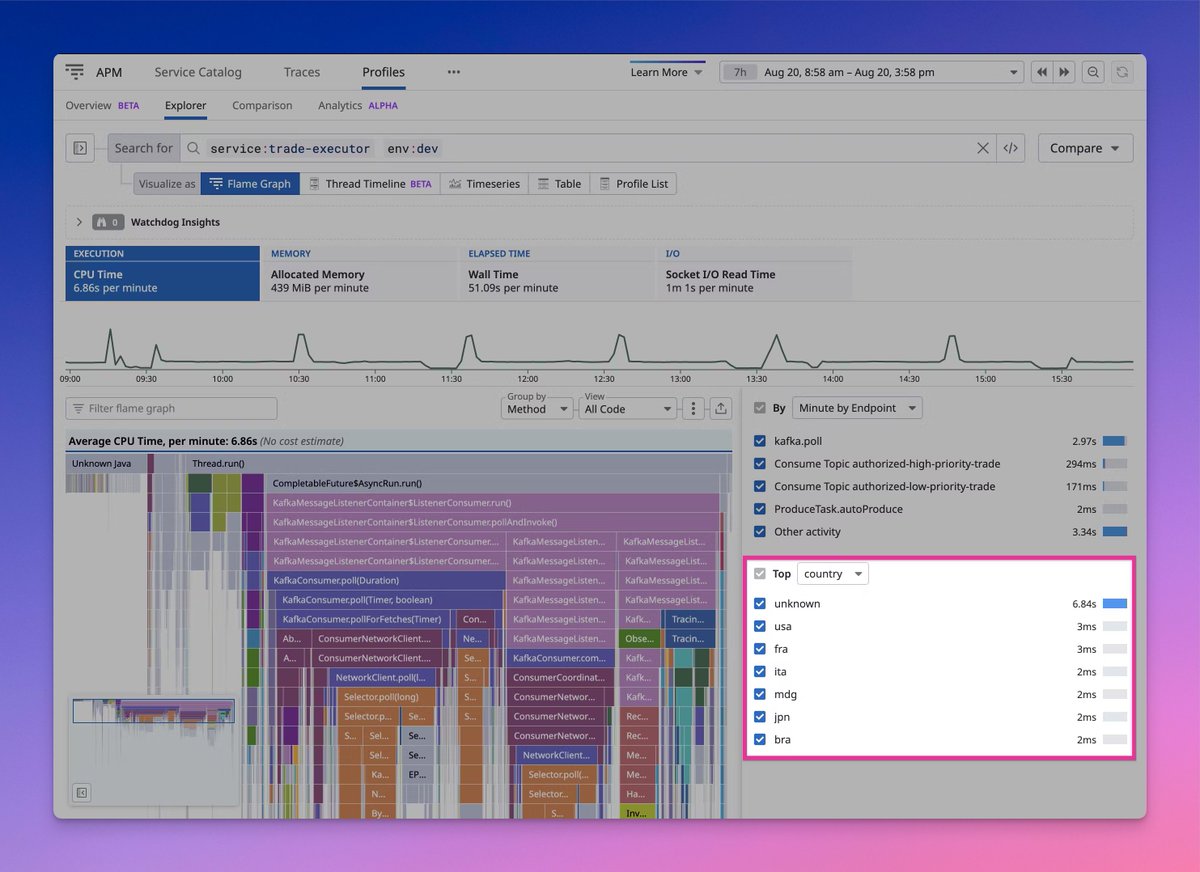Click the Learn More link

tap(659, 72)
